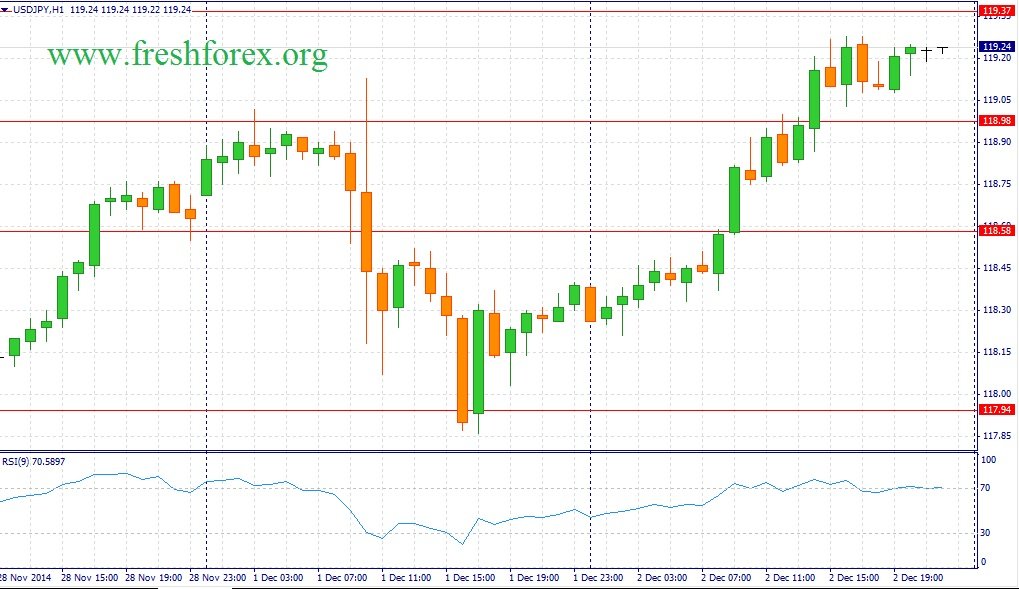This screenshot has height=589, width=1019.
Task: Click the 1 Dec 23:00 time label
Action: click(598, 577)
